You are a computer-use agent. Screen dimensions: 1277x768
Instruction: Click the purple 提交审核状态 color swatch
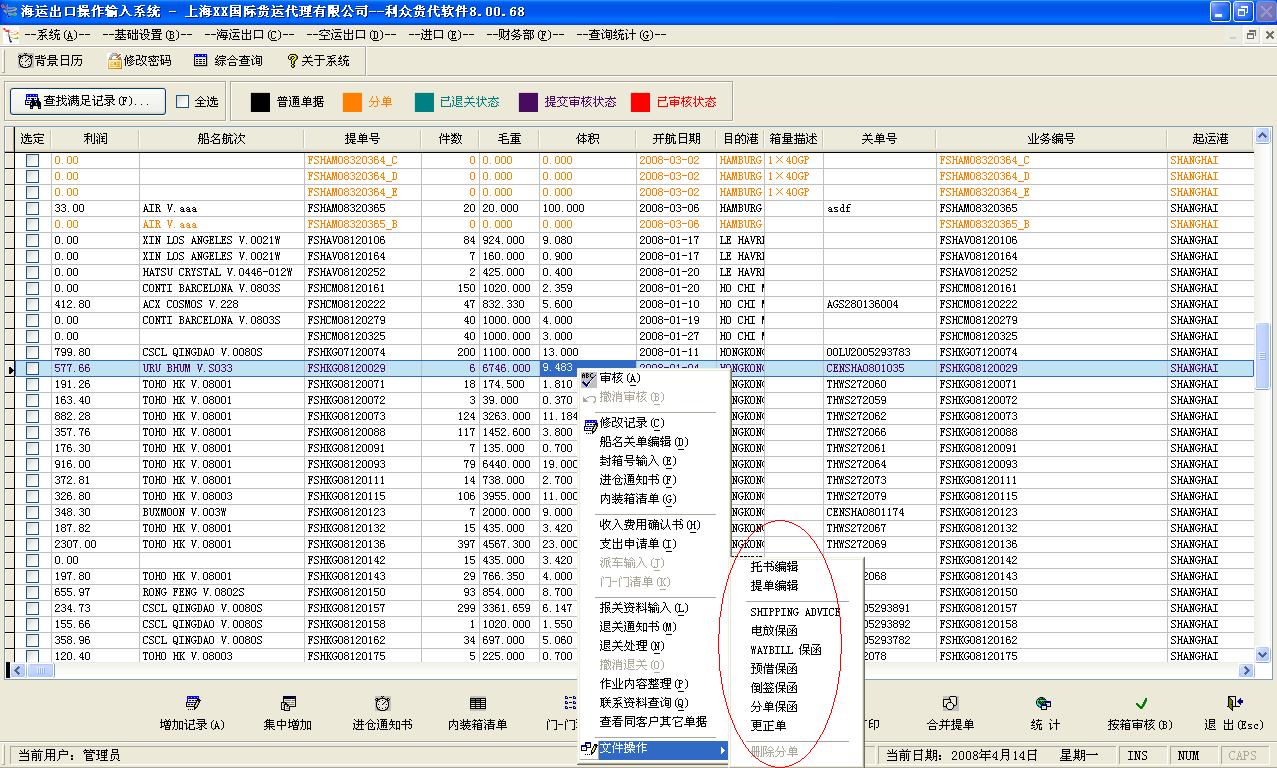point(529,102)
